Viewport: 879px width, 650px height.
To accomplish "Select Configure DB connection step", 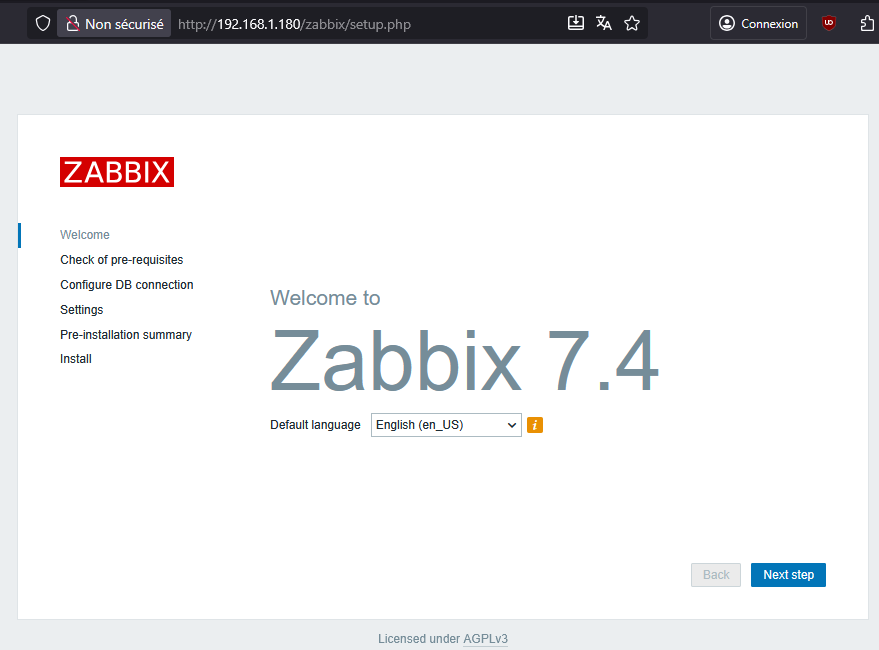I will [127, 285].
